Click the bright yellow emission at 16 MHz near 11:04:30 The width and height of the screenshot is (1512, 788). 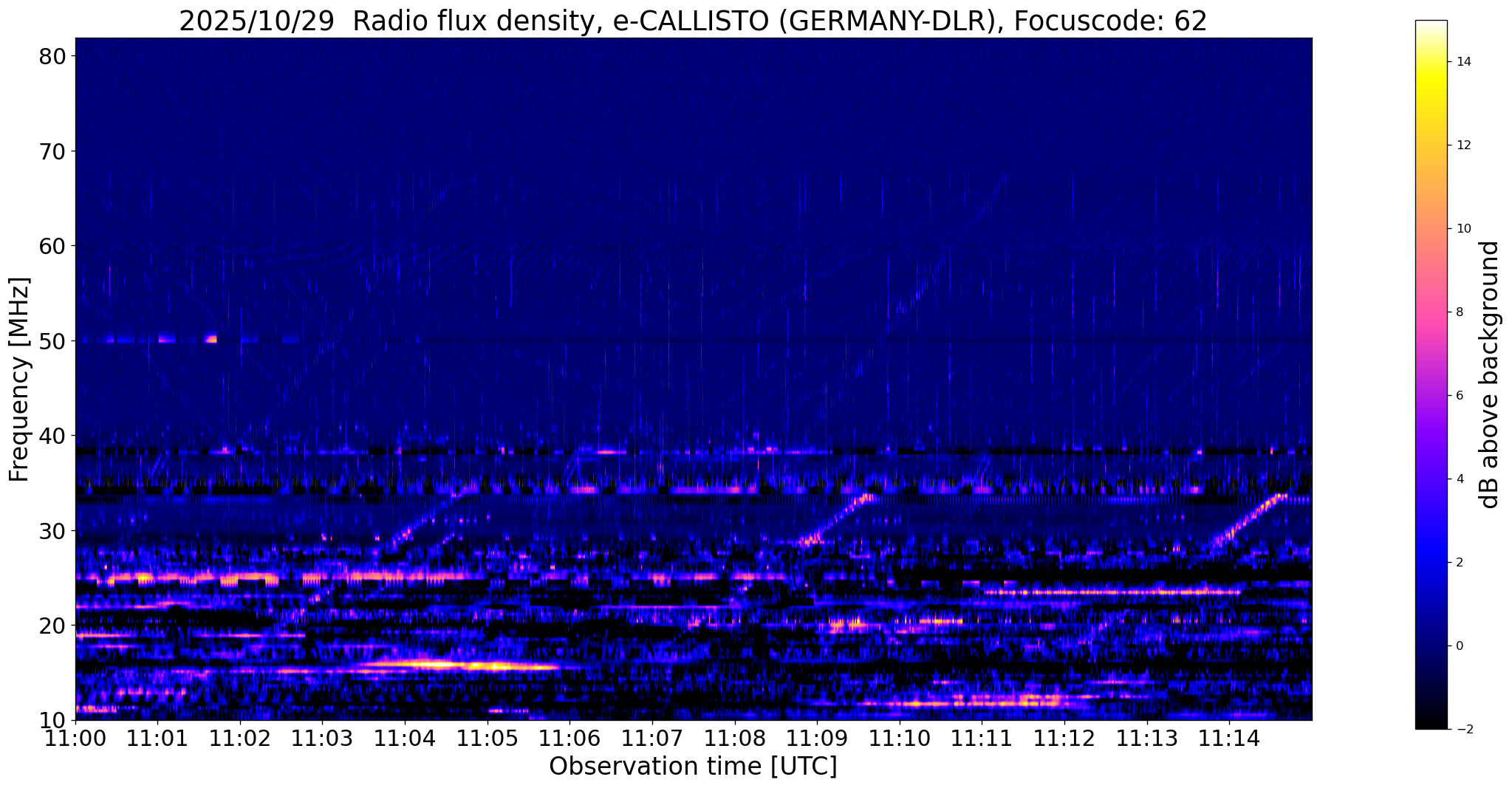click(458, 665)
